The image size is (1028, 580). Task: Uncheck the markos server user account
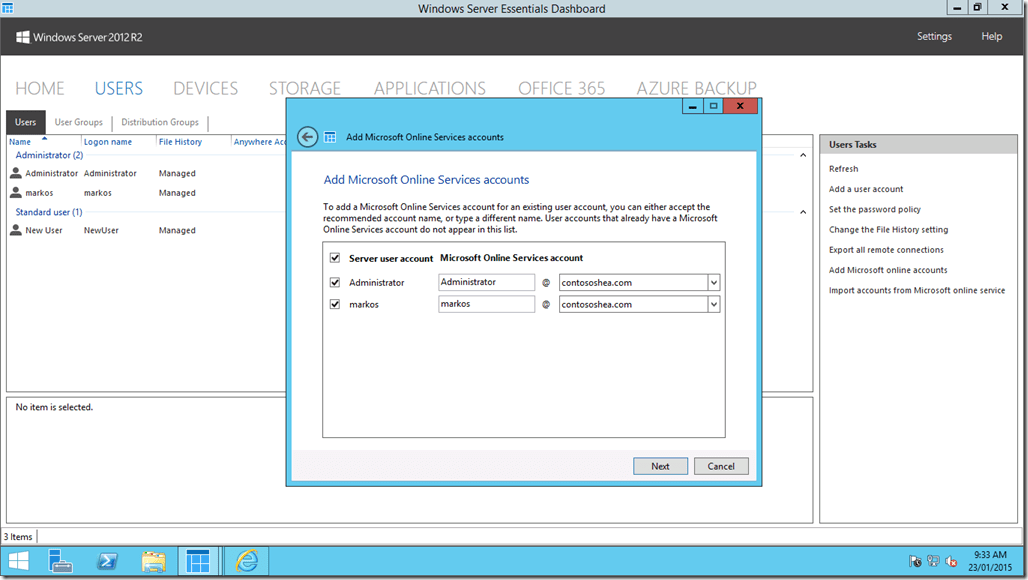(336, 304)
